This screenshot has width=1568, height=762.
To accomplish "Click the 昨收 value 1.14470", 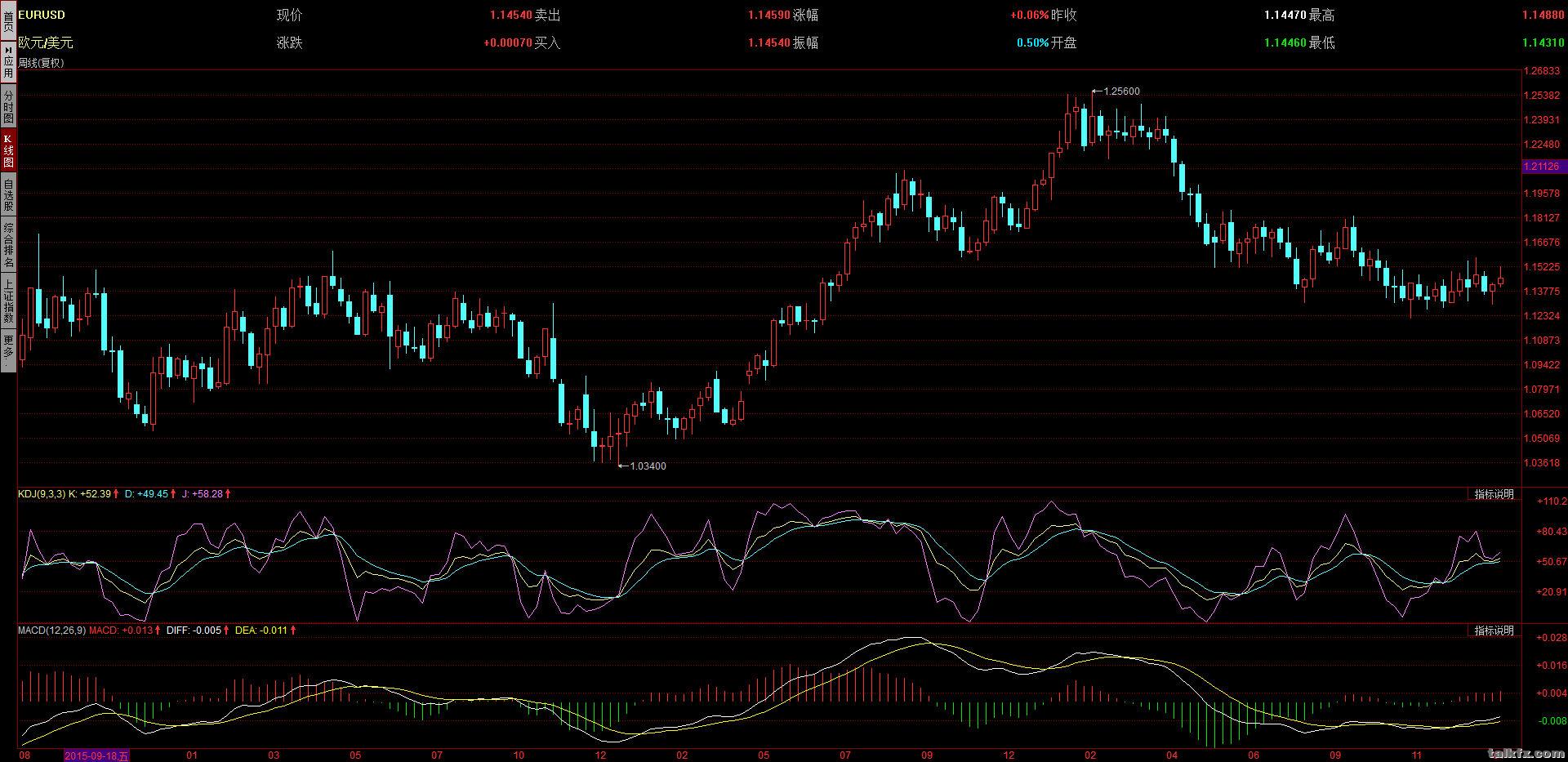I will 1285,15.
